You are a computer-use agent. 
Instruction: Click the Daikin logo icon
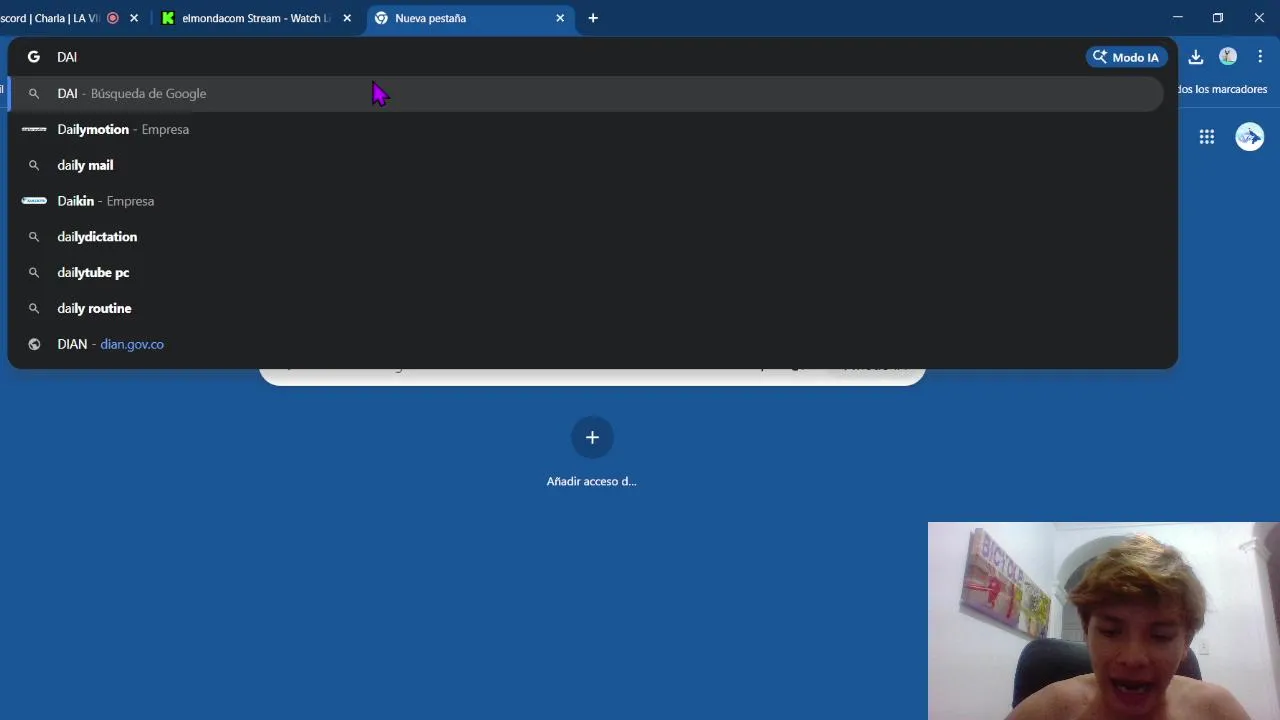point(34,201)
